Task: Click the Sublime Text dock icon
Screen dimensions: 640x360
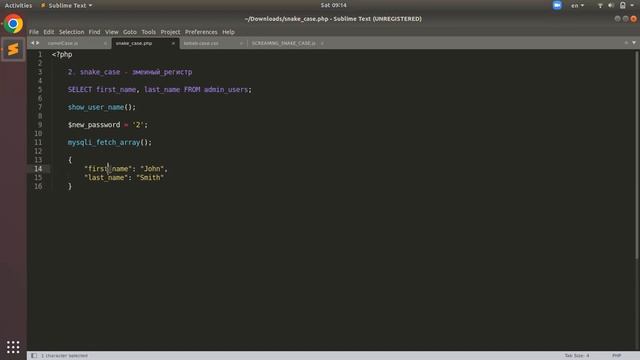Action: [13, 49]
